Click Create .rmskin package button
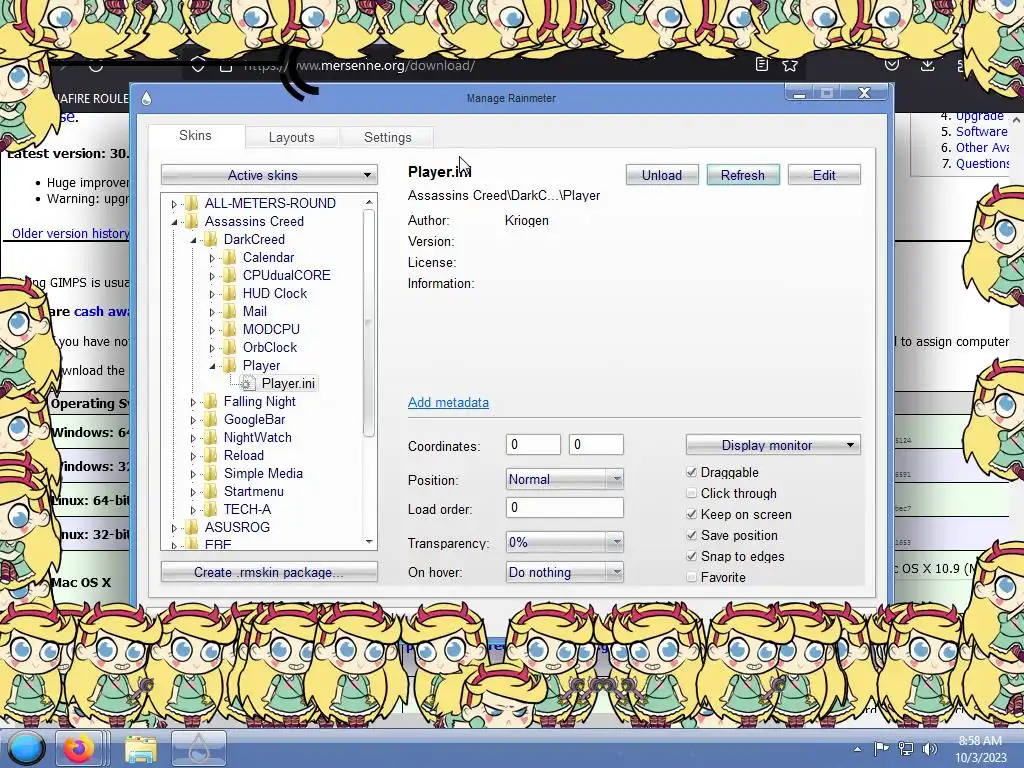Viewport: 1024px width, 768px height. click(269, 572)
